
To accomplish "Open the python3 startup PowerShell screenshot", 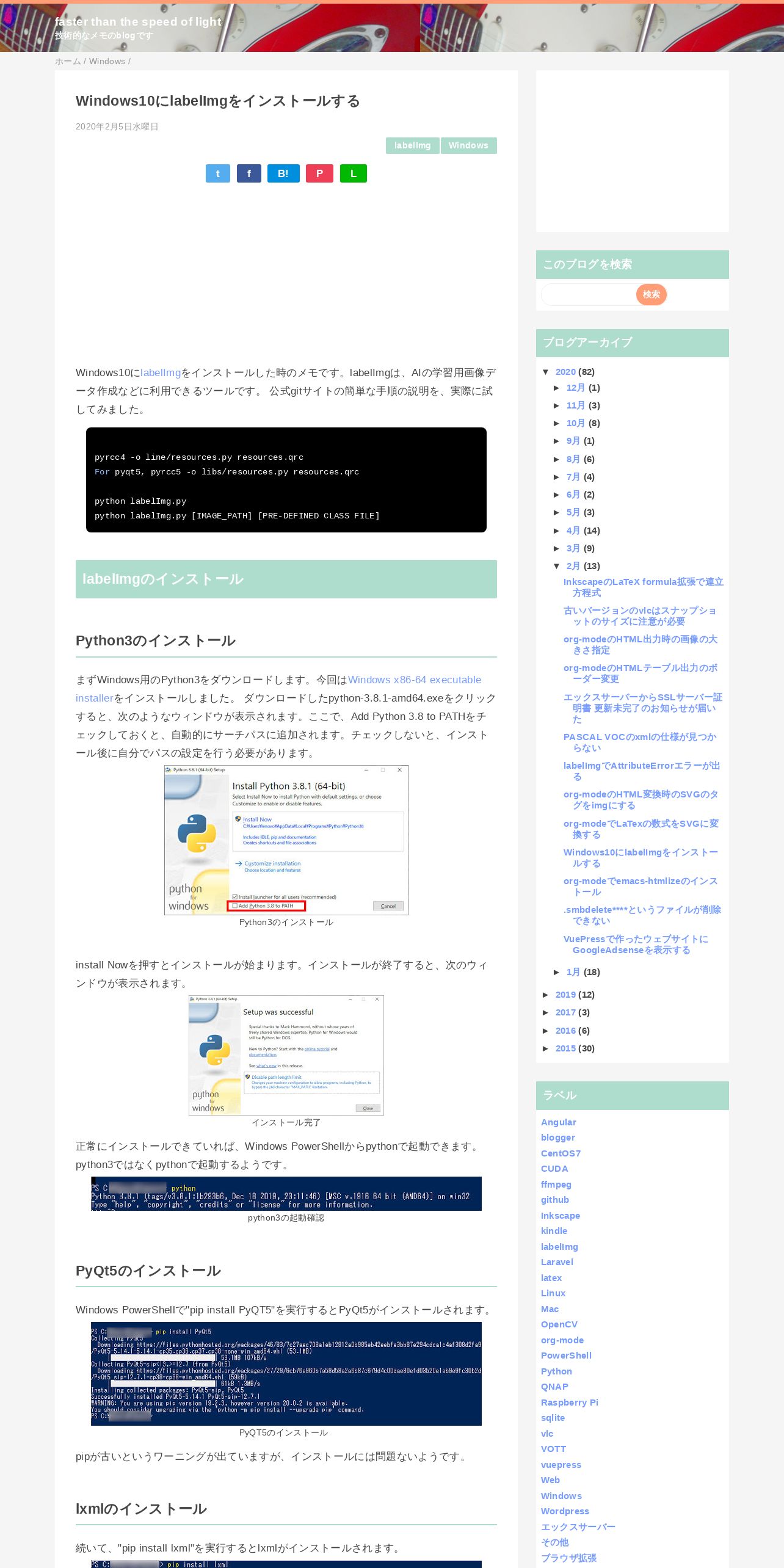I will click(286, 1194).
